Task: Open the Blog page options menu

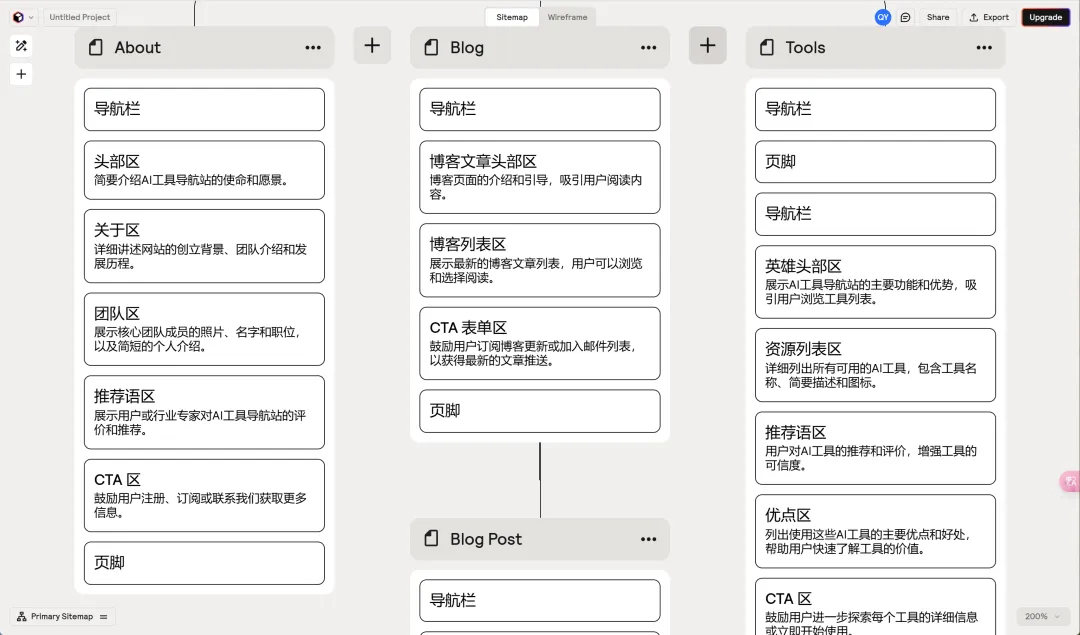Action: [x=648, y=48]
